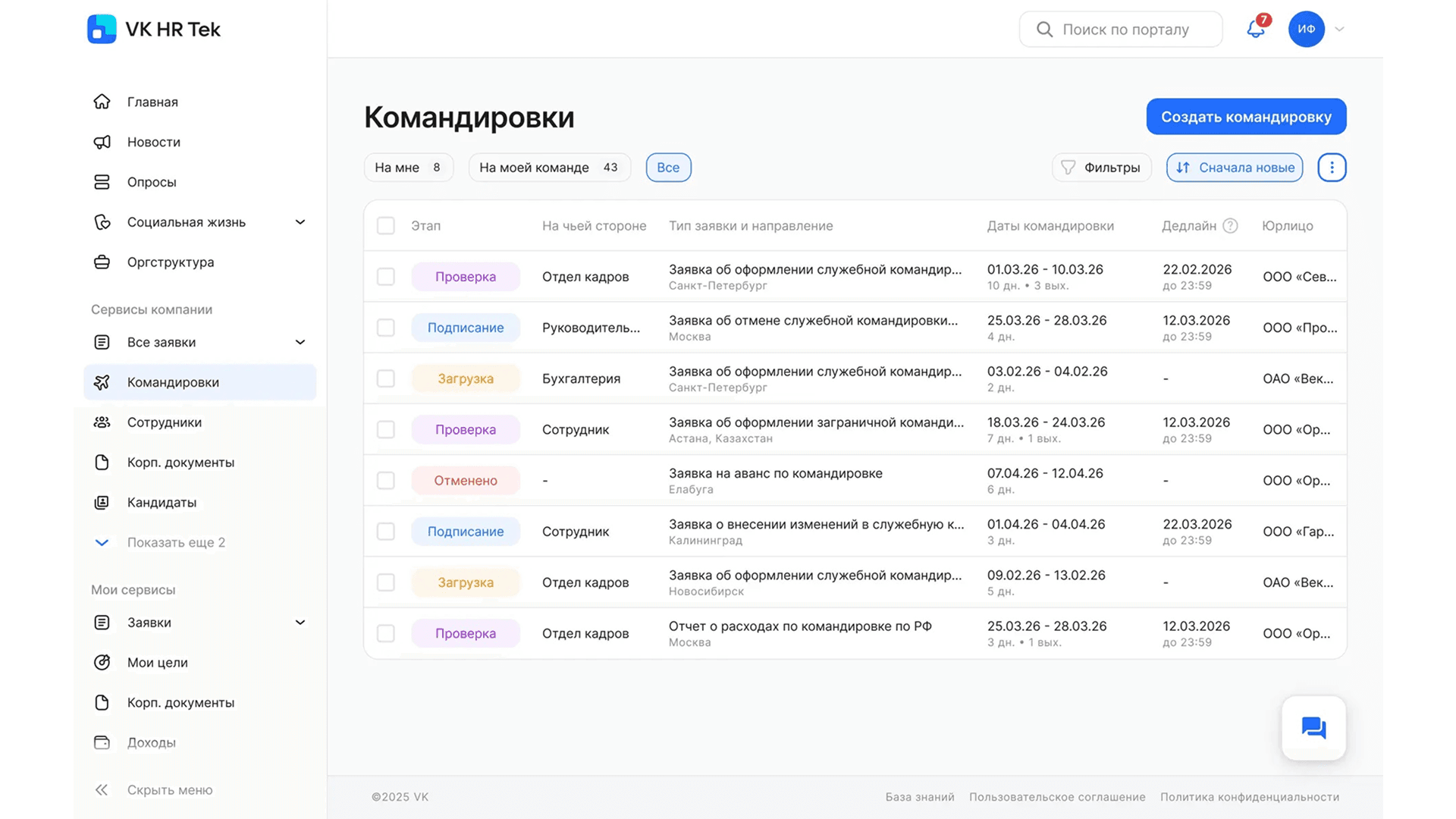Expand Все заявки submenu chevron
The width and height of the screenshot is (1456, 819).
(x=300, y=342)
